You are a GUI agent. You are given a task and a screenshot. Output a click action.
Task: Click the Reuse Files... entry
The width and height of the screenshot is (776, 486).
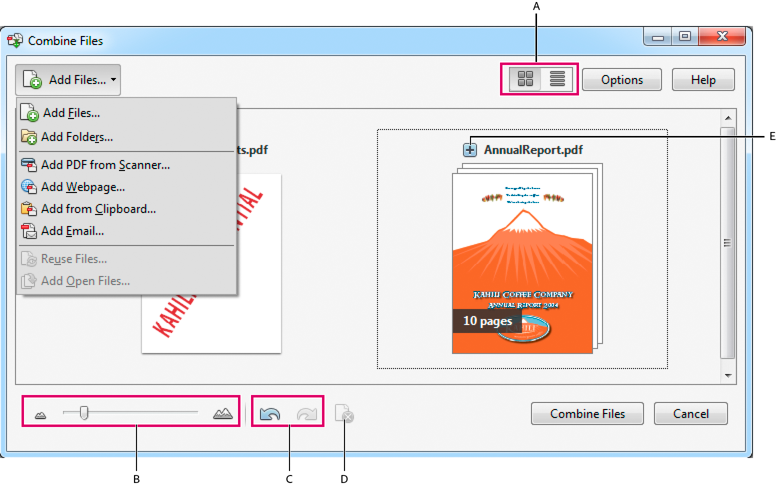127,259
